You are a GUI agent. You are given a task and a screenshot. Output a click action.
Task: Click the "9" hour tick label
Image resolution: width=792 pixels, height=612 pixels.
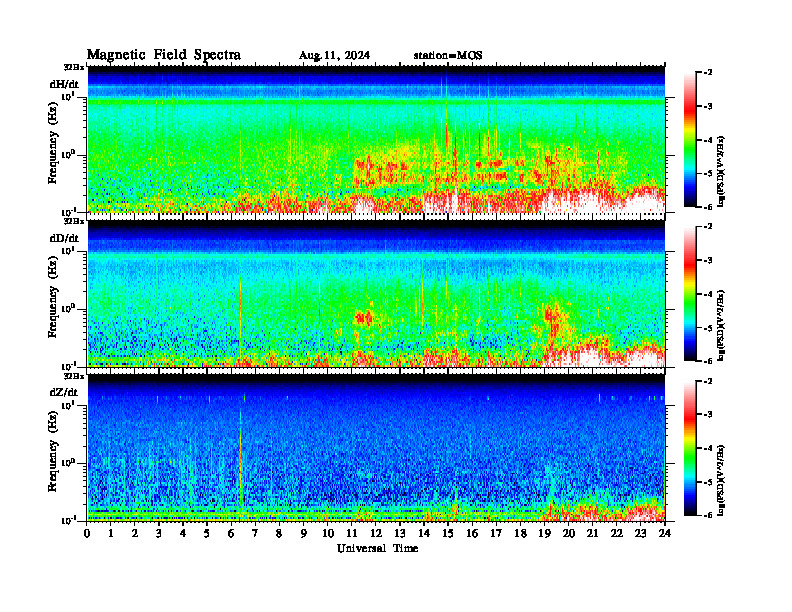(x=304, y=534)
